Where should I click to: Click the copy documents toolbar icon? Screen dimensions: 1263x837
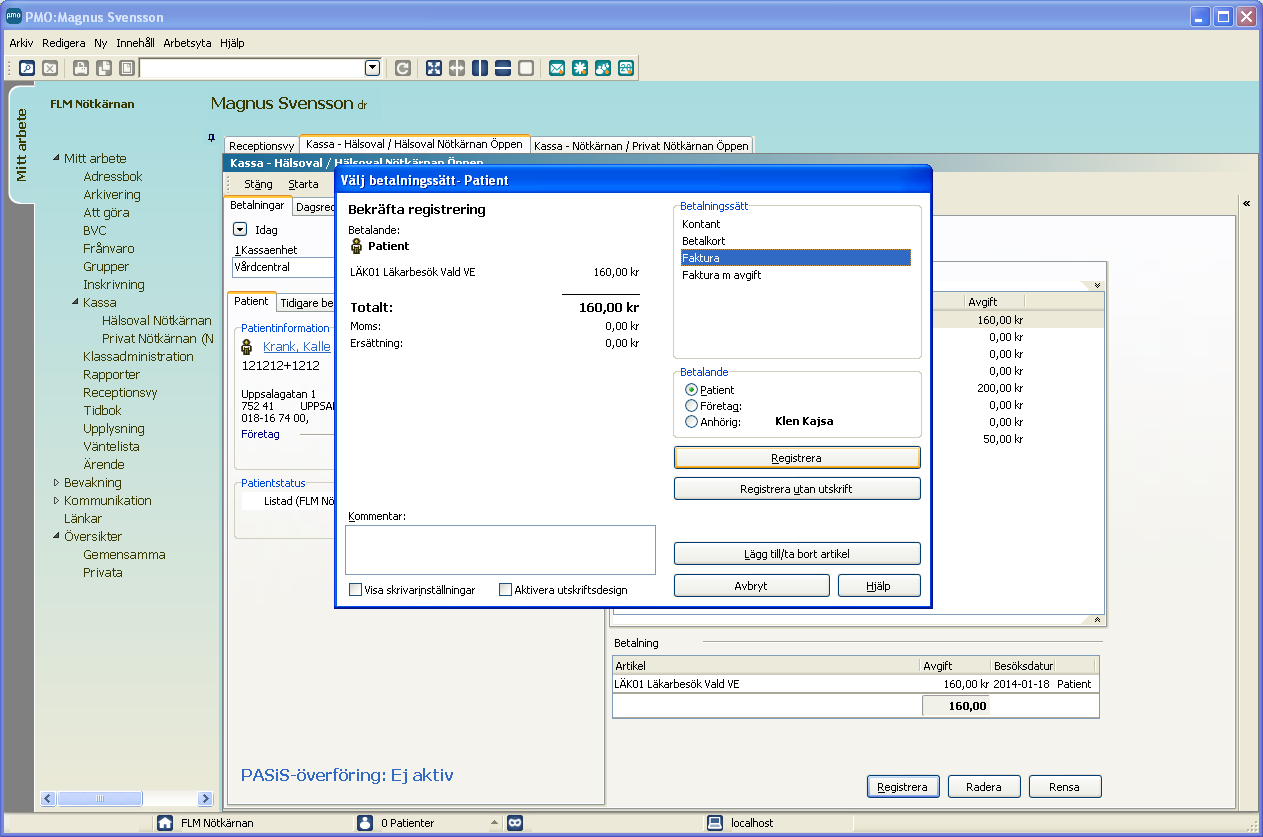103,68
